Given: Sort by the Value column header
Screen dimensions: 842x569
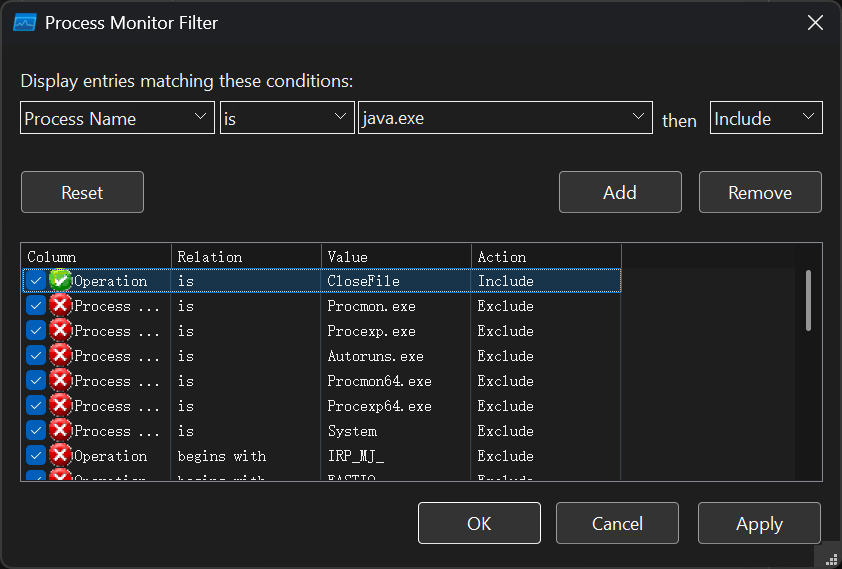Looking at the screenshot, I should pos(397,257).
